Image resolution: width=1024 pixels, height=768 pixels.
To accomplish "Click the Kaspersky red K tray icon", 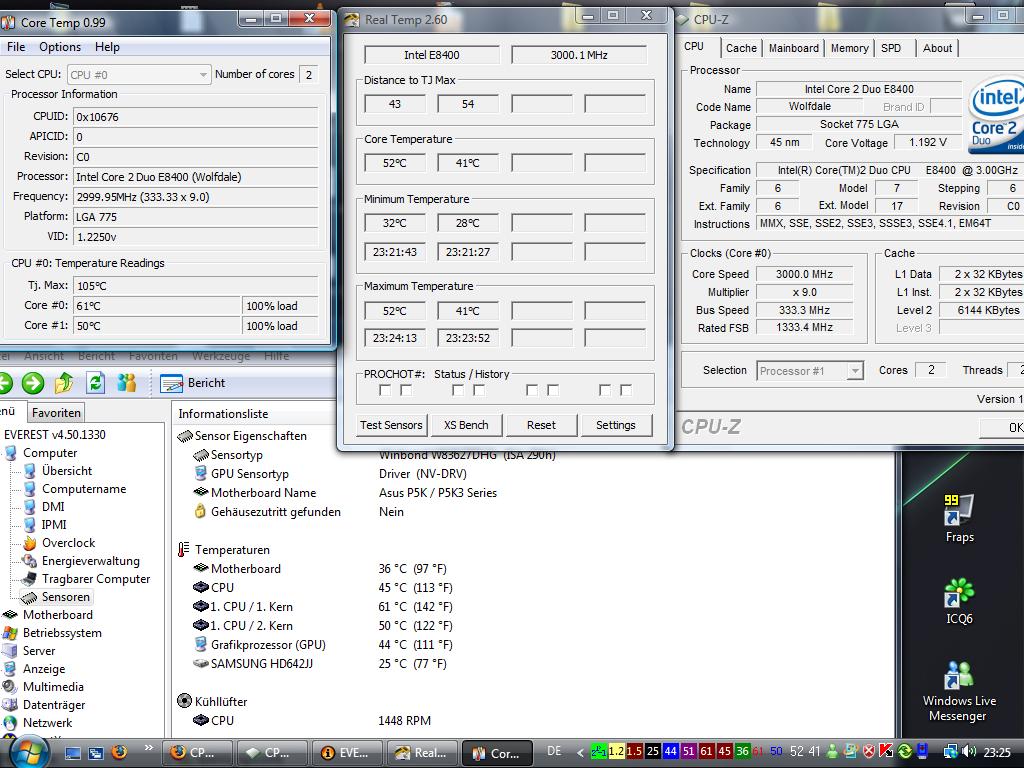I will pos(886,752).
